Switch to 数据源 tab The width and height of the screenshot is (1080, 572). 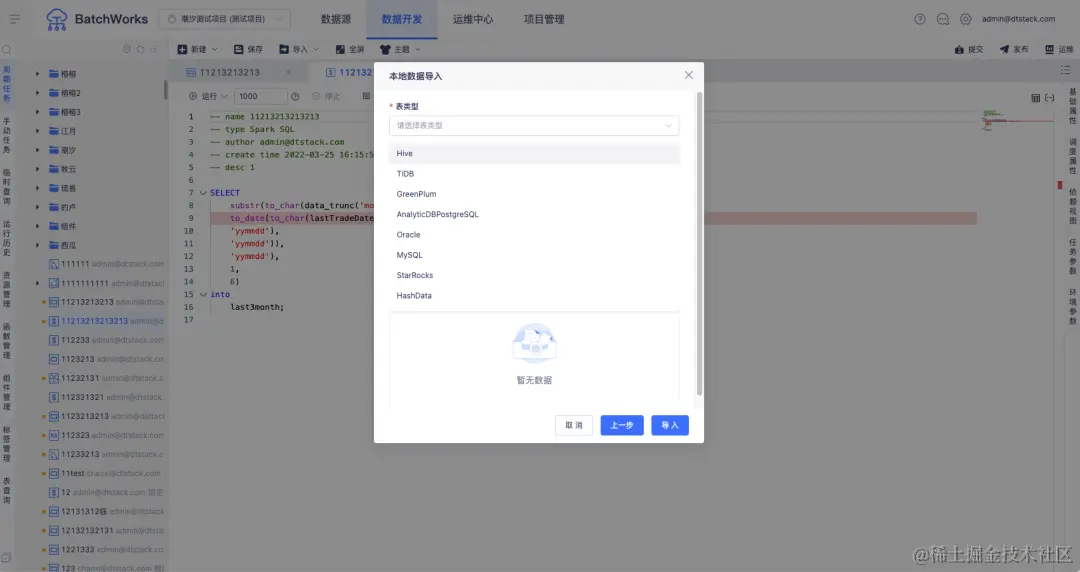(335, 19)
